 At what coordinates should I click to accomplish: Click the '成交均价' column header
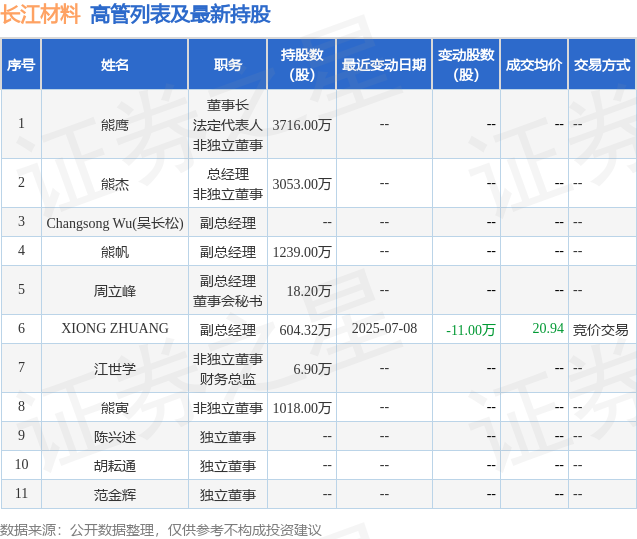click(x=534, y=65)
